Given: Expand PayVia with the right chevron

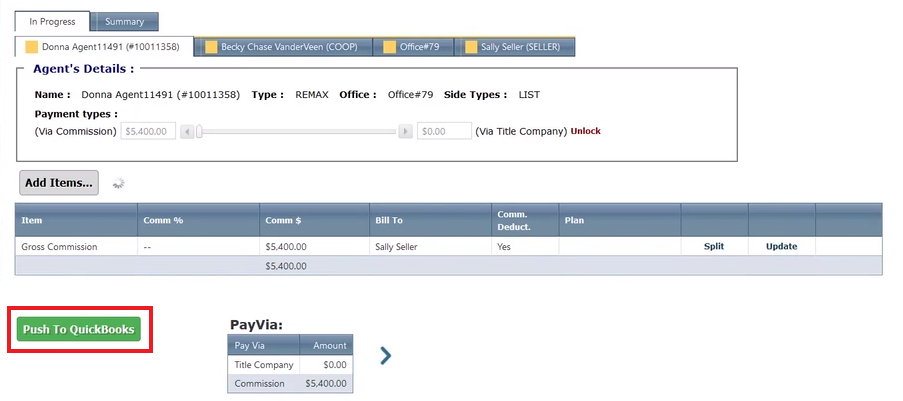Looking at the screenshot, I should point(386,355).
